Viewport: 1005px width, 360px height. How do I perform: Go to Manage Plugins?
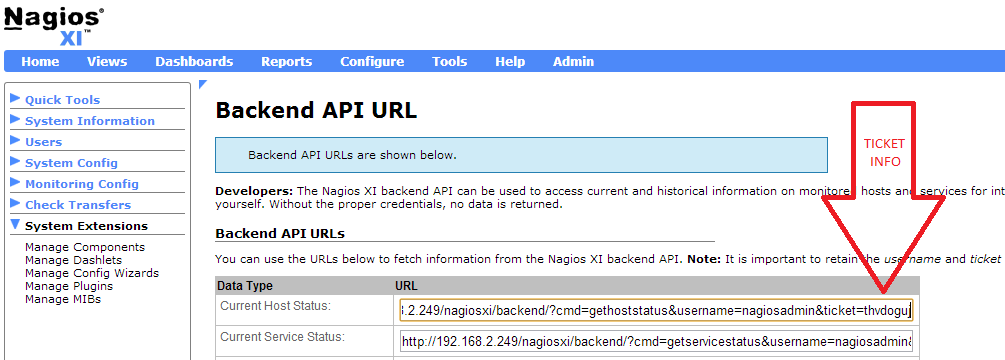69,286
